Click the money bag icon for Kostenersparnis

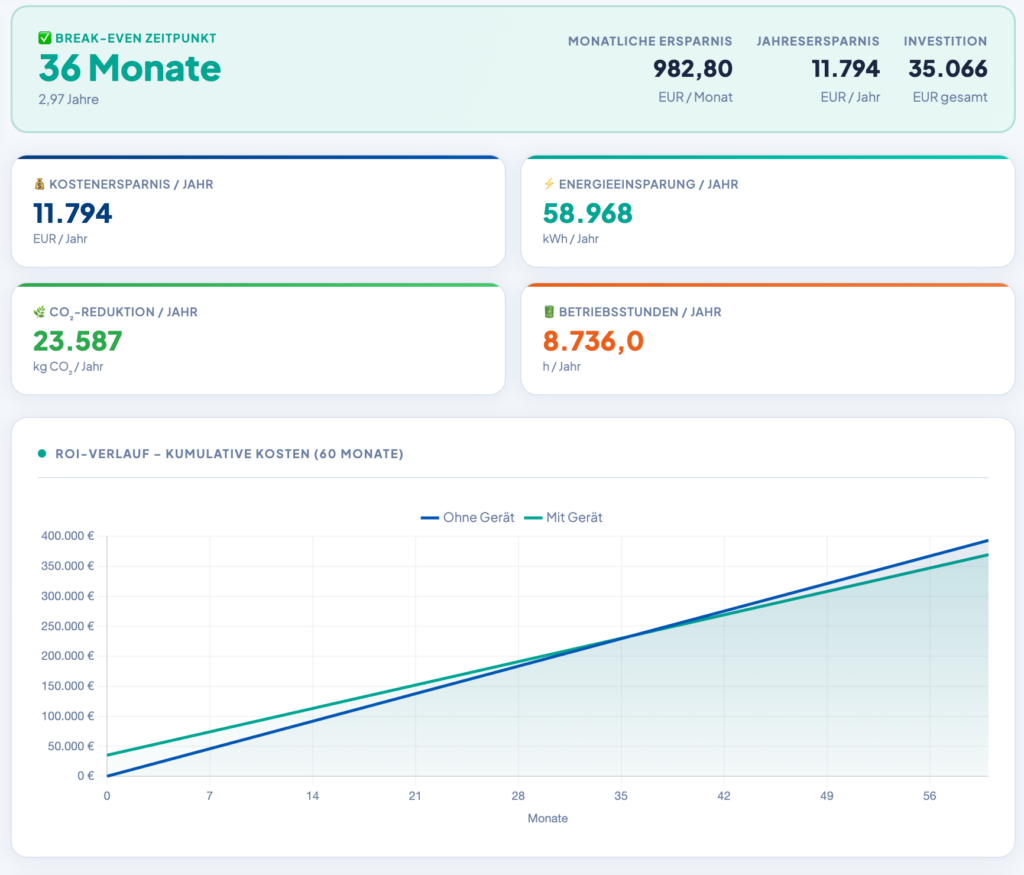tap(39, 185)
